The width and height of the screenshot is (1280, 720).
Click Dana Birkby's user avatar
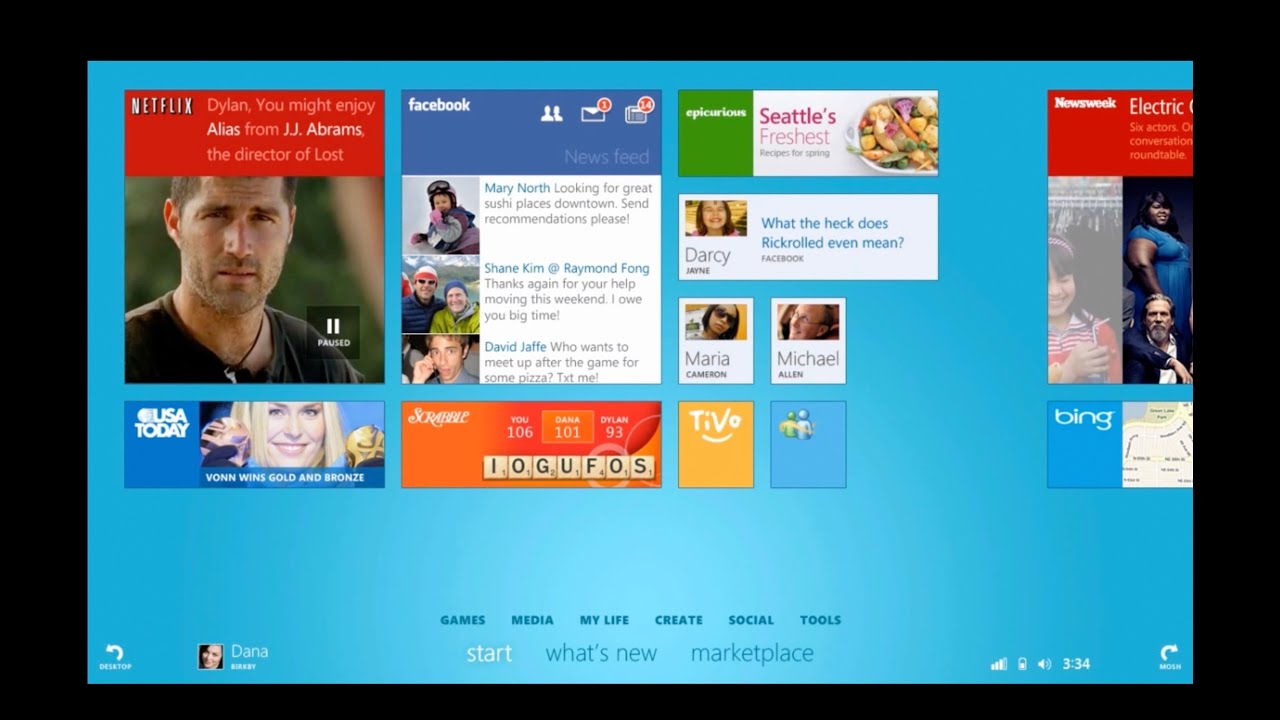211,656
